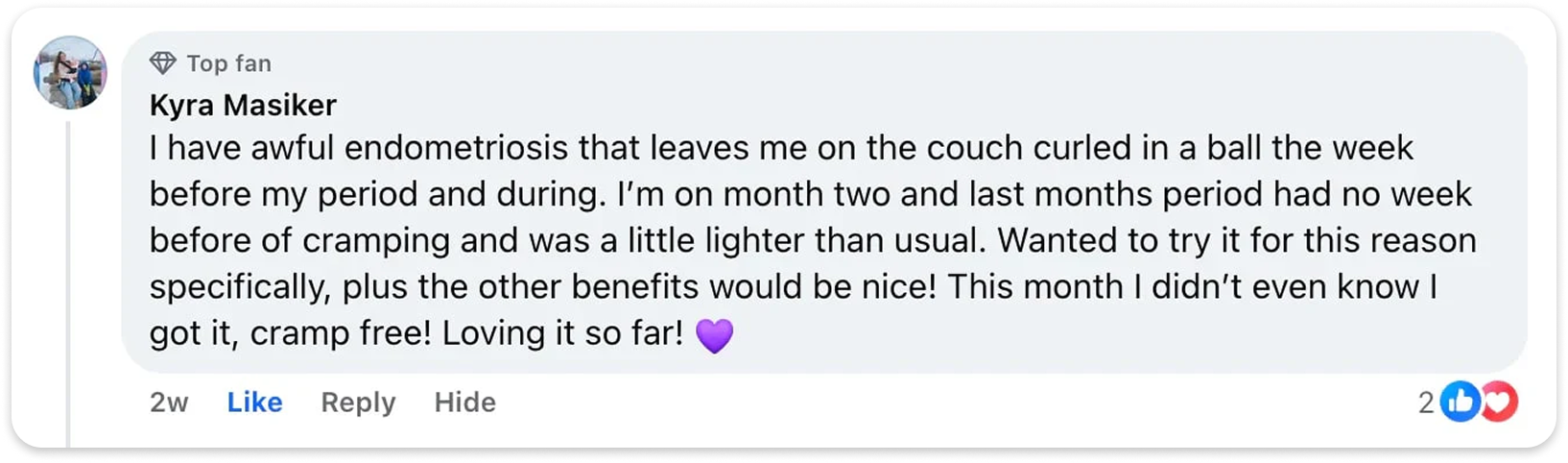Click the purple heart emoji in the comment

point(714,335)
